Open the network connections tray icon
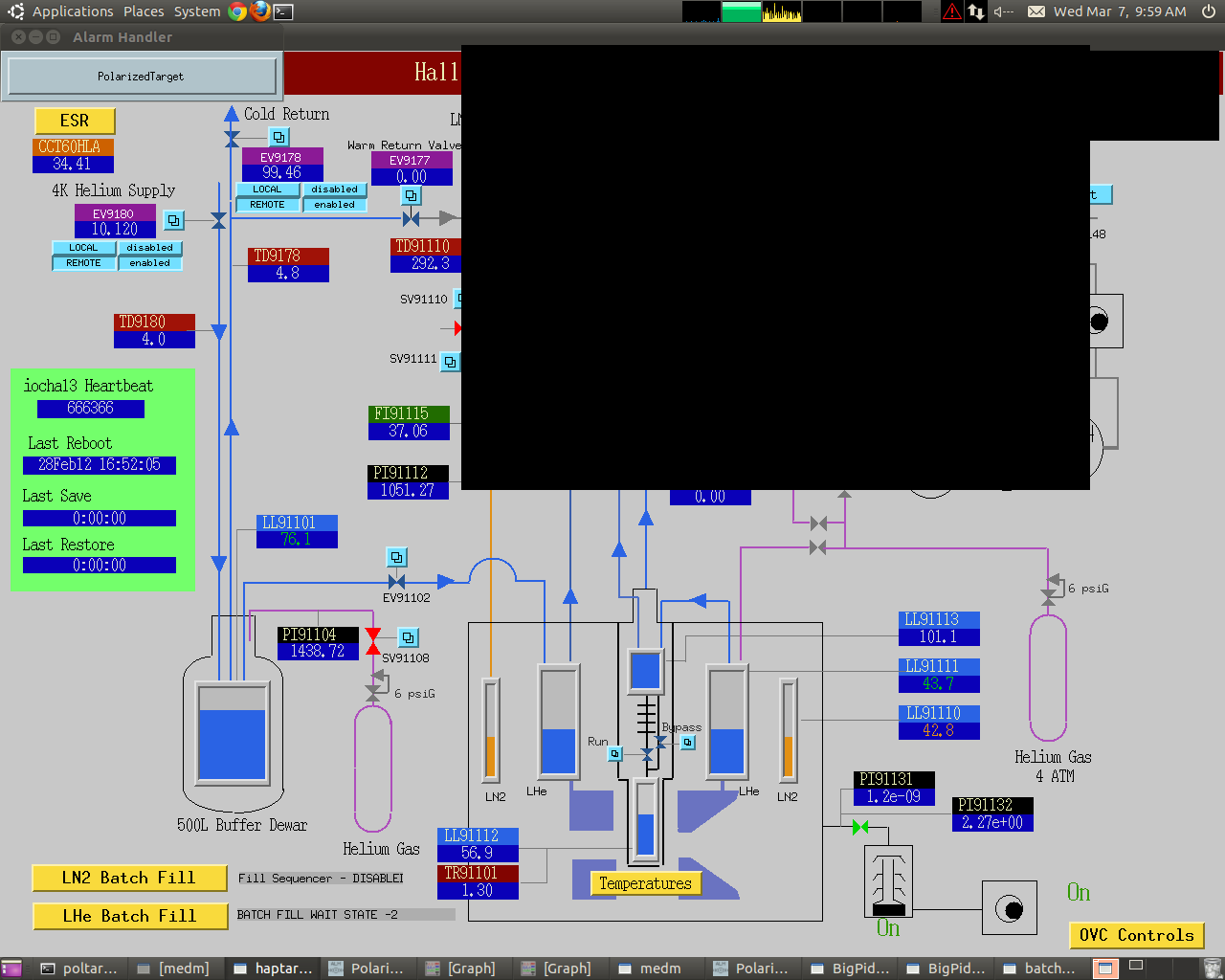Screen dimensions: 1225x980 click(976, 11)
